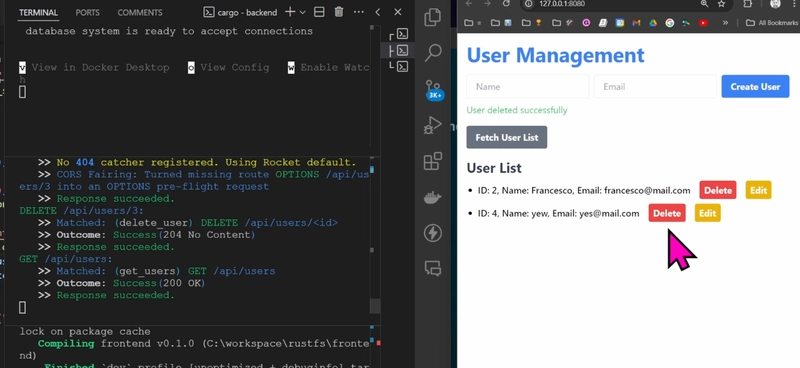Bookmark this page with the star icon

coord(721,4)
